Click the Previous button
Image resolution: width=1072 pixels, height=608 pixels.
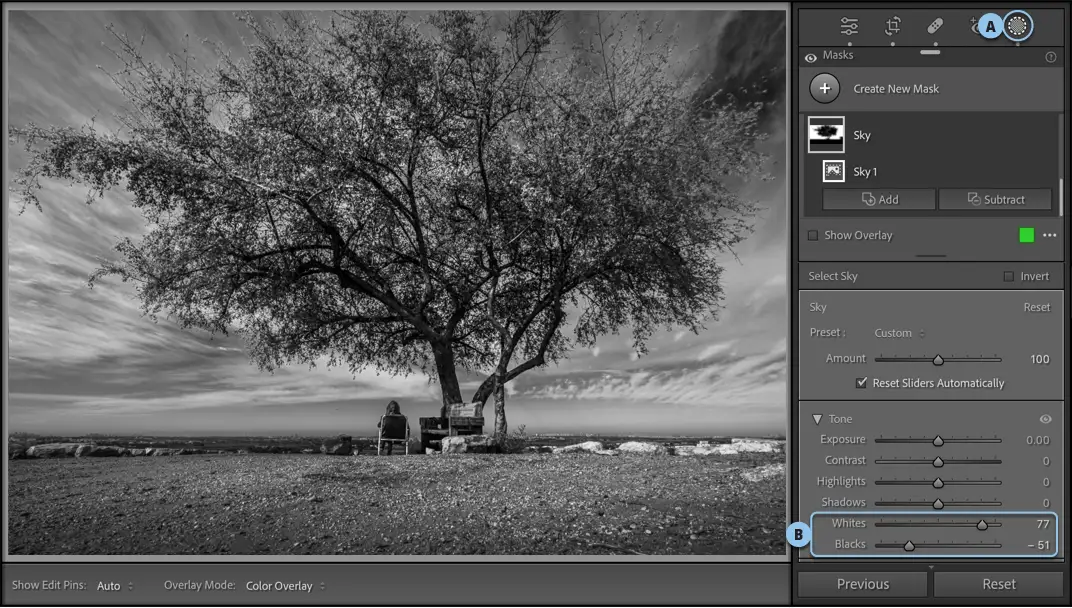863,584
